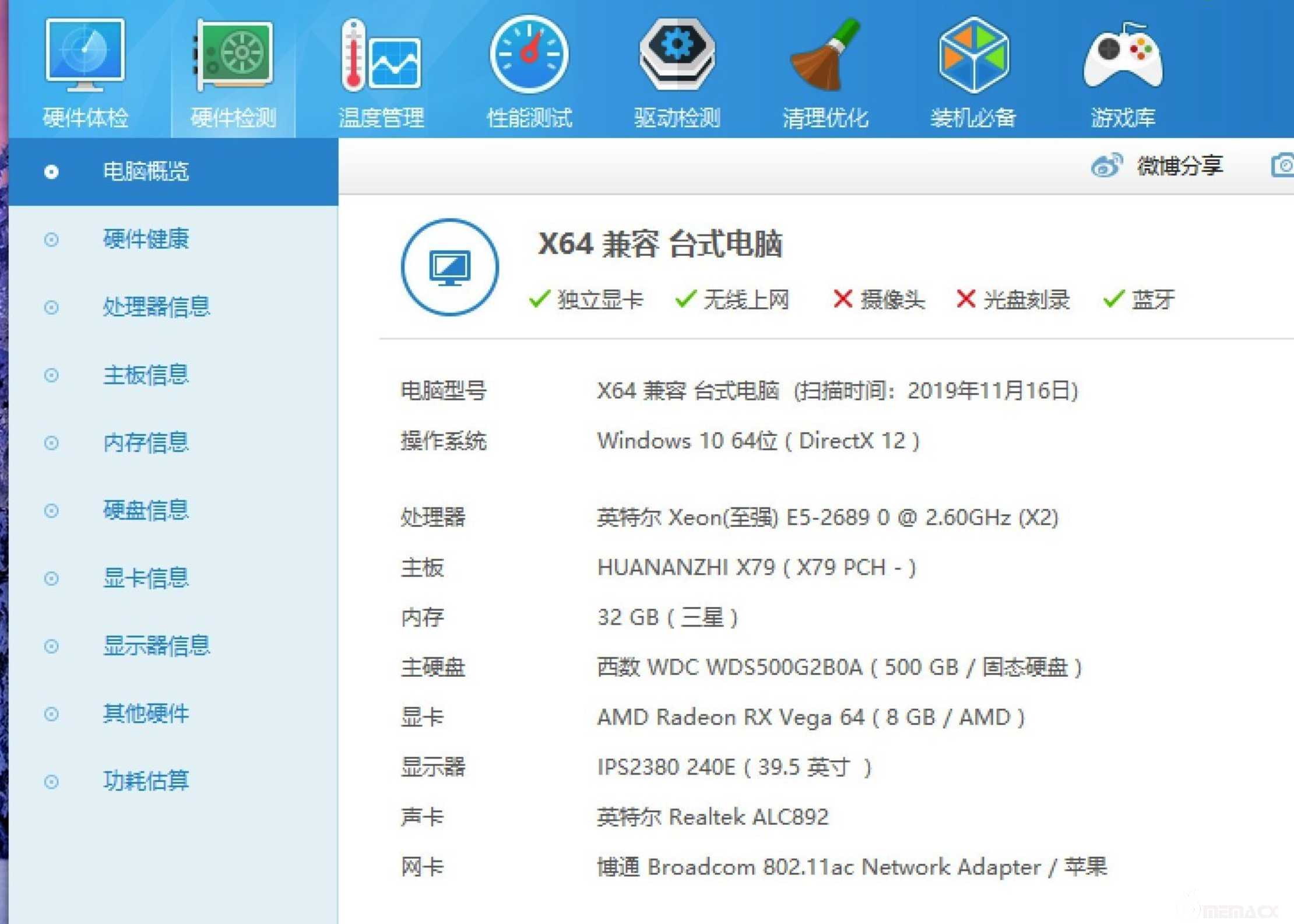Image resolution: width=1294 pixels, height=924 pixels.
Task: Switch to 主板信息 section
Action: pos(146,375)
